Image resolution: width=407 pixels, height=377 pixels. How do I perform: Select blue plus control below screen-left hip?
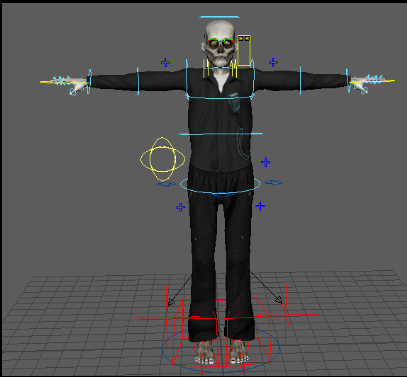(x=180, y=207)
